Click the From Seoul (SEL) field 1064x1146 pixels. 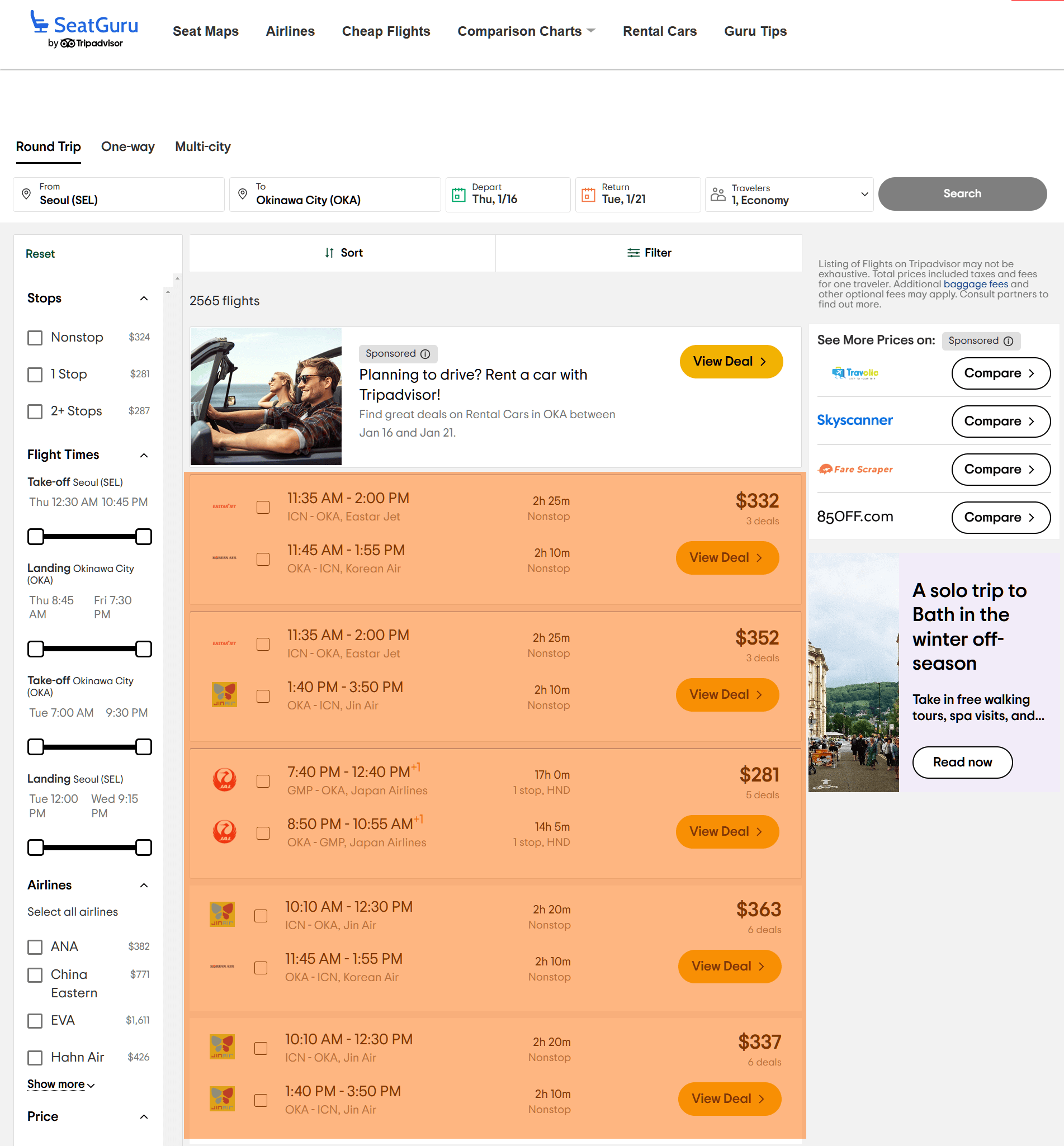[119, 195]
